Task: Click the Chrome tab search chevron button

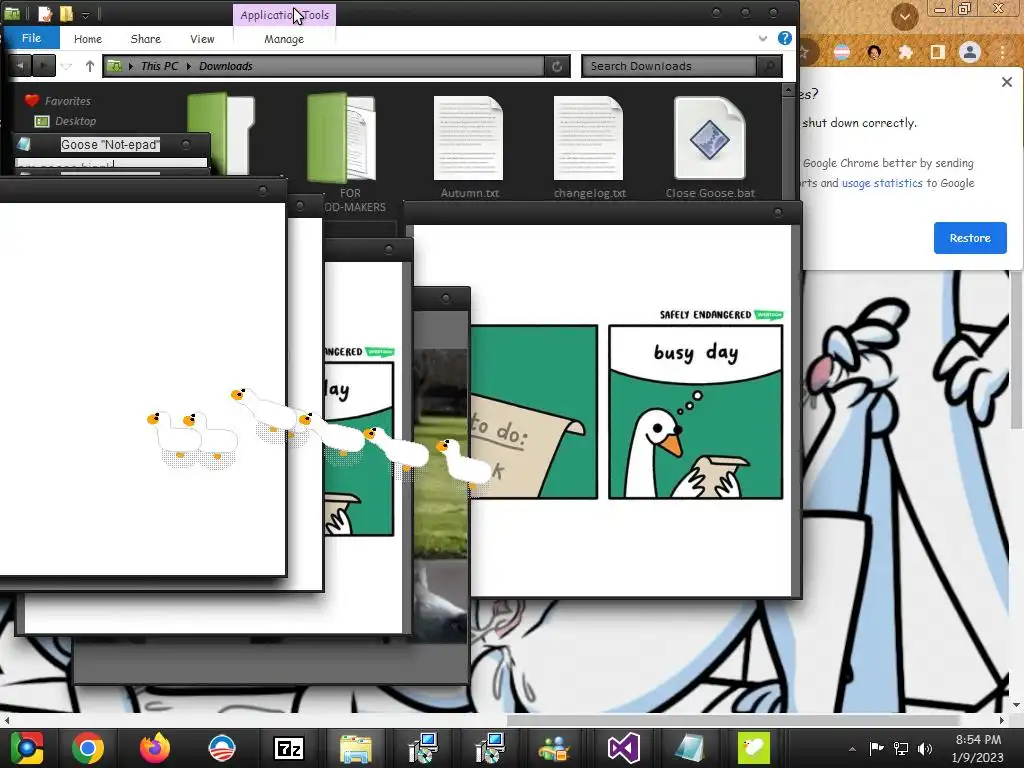Action: point(904,16)
